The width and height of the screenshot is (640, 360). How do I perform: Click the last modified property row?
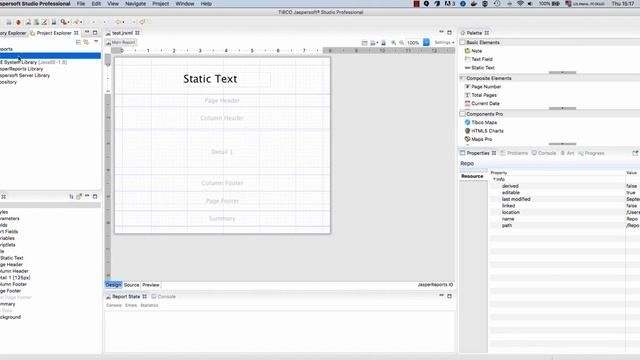[x=565, y=199]
